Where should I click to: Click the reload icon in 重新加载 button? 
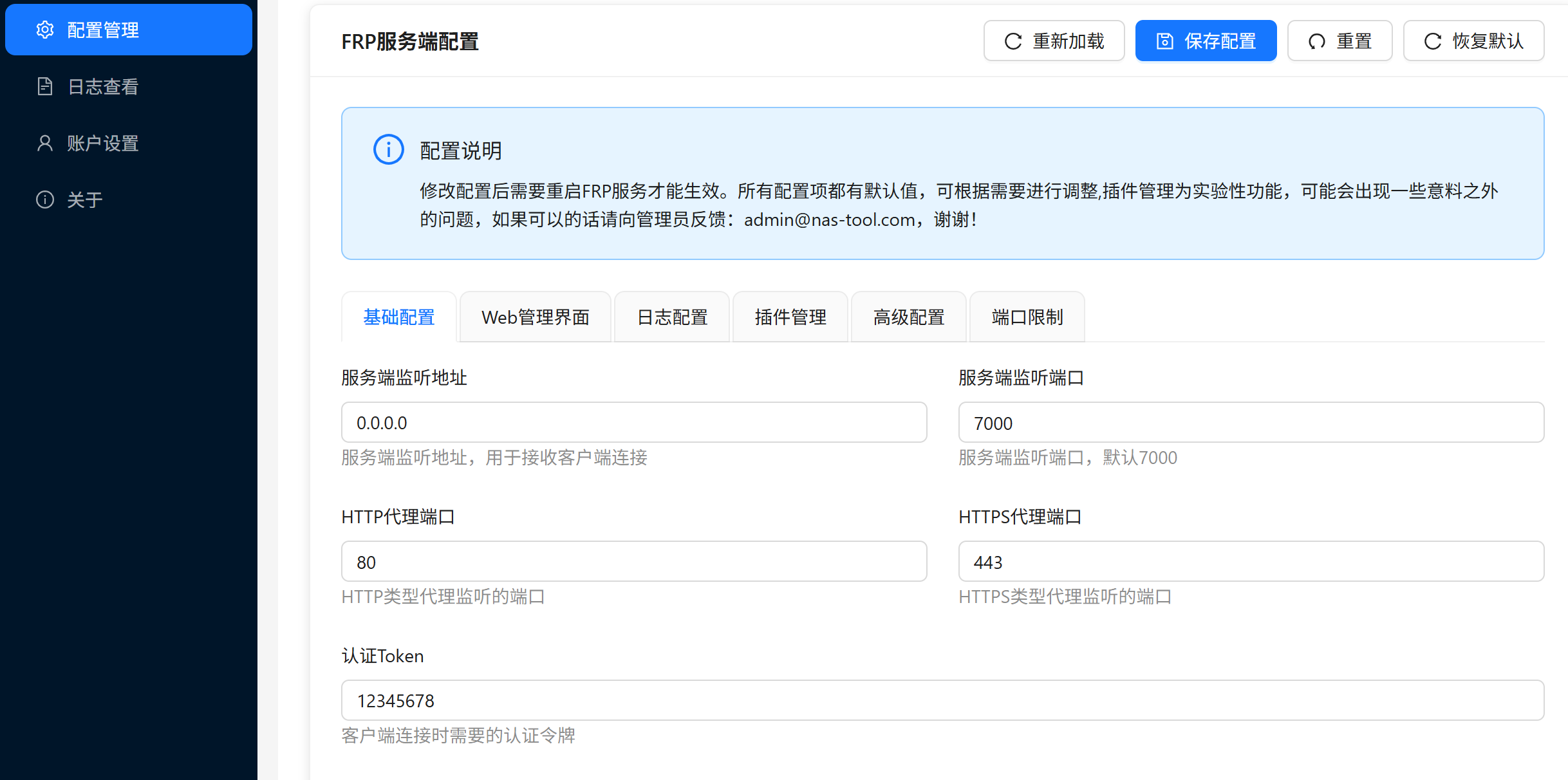(1013, 41)
